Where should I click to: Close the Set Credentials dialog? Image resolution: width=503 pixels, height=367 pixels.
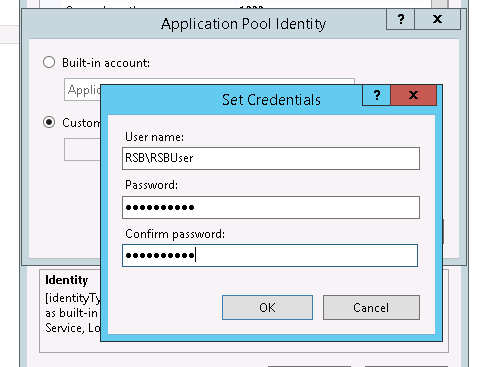413,95
